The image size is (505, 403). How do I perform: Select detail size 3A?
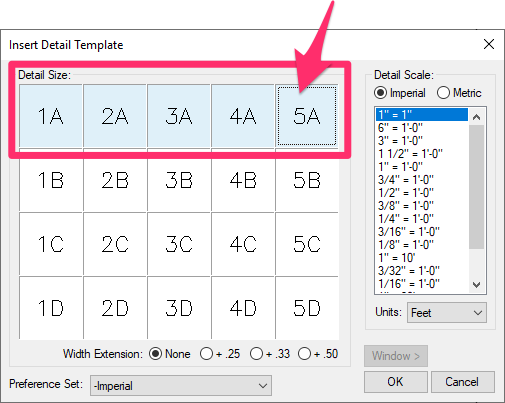coord(179,116)
